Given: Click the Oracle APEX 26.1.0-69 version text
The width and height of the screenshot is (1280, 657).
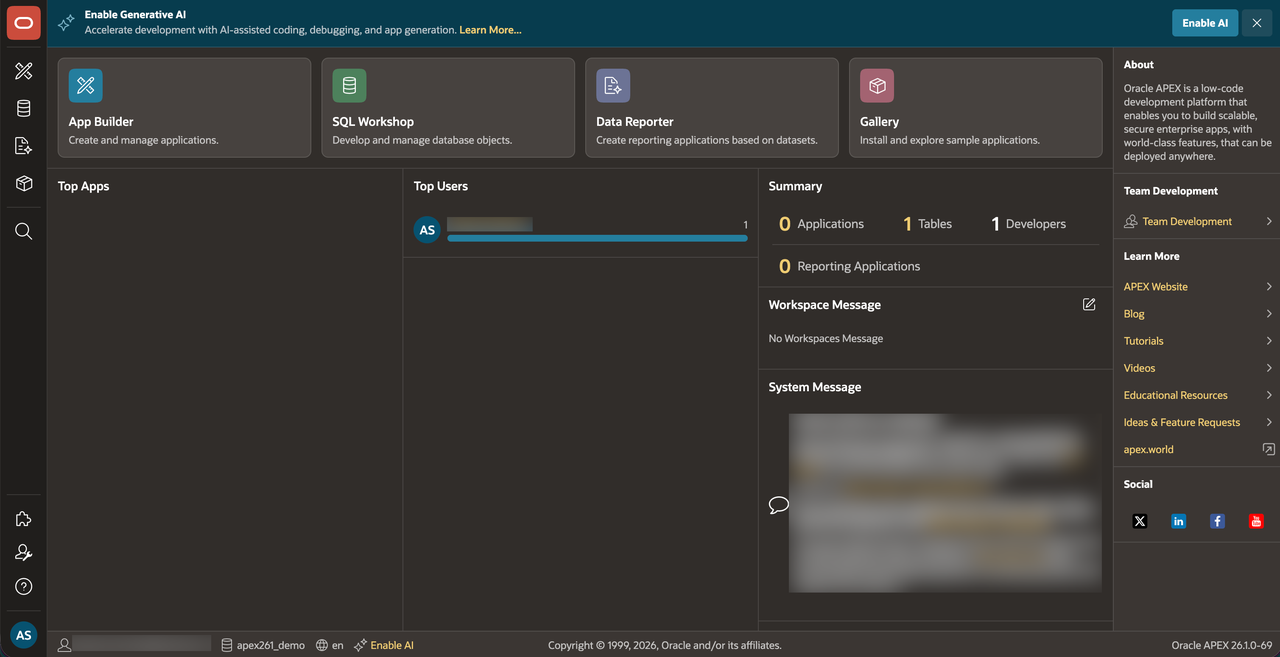Looking at the screenshot, I should tap(1222, 645).
